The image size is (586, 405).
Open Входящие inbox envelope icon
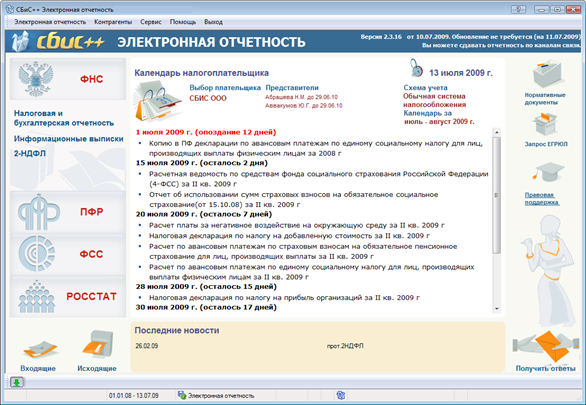pos(40,350)
